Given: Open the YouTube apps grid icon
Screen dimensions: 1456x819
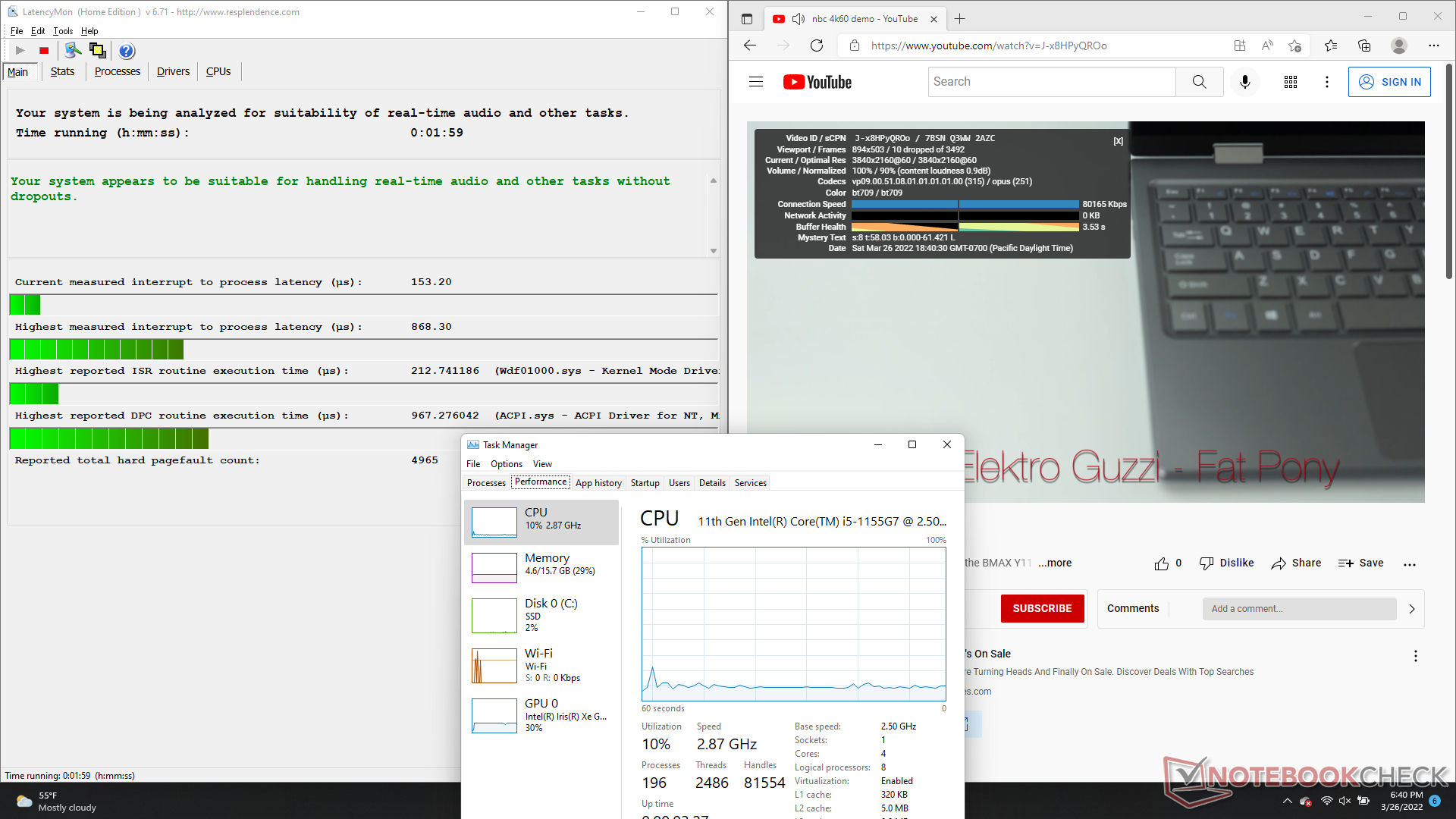Looking at the screenshot, I should (1290, 82).
